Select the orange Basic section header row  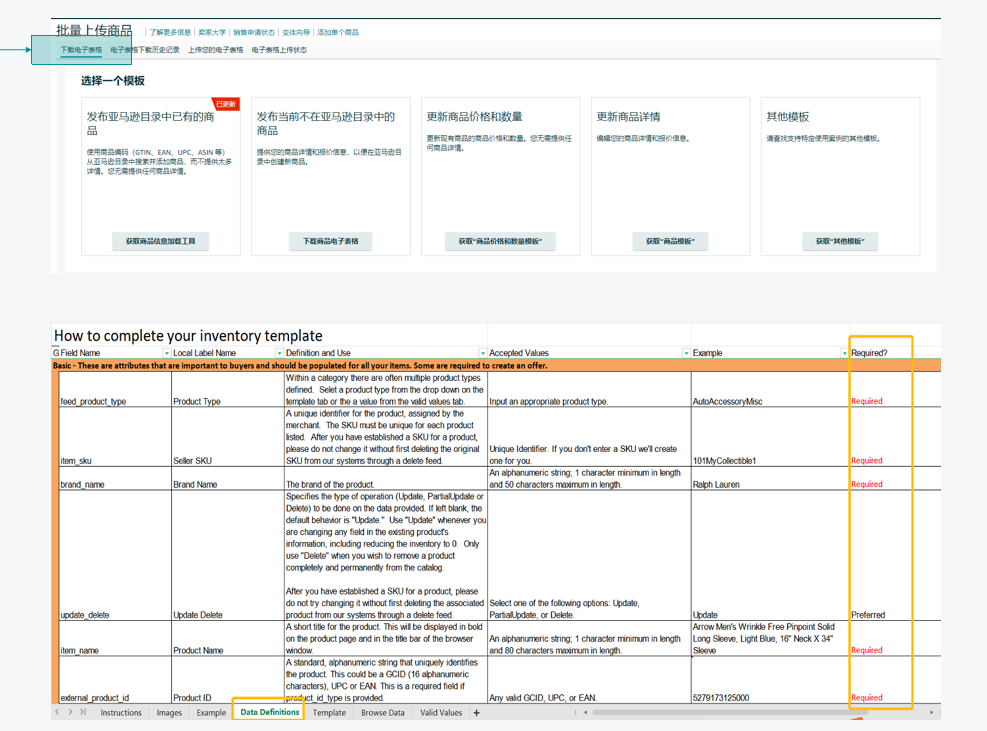click(496, 366)
